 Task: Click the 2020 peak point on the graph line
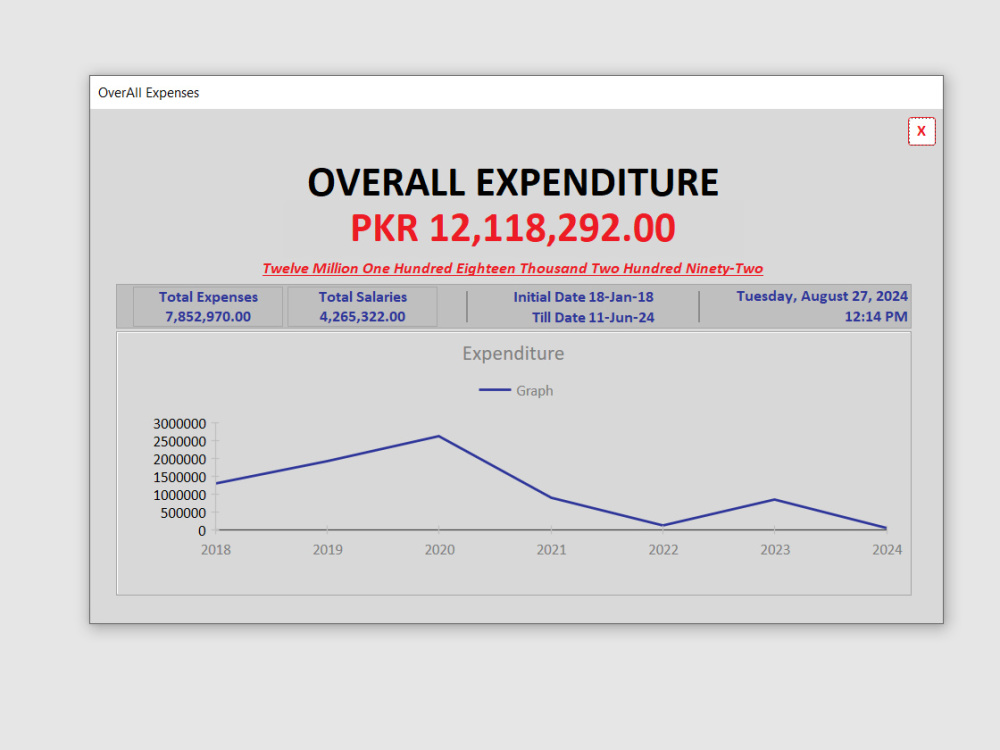[439, 436]
